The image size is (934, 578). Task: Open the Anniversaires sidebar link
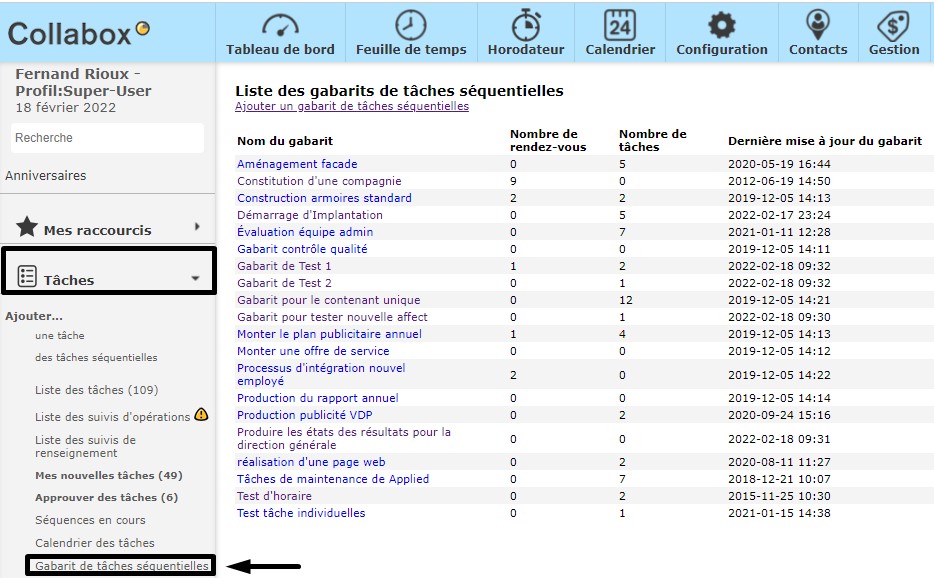(x=46, y=176)
